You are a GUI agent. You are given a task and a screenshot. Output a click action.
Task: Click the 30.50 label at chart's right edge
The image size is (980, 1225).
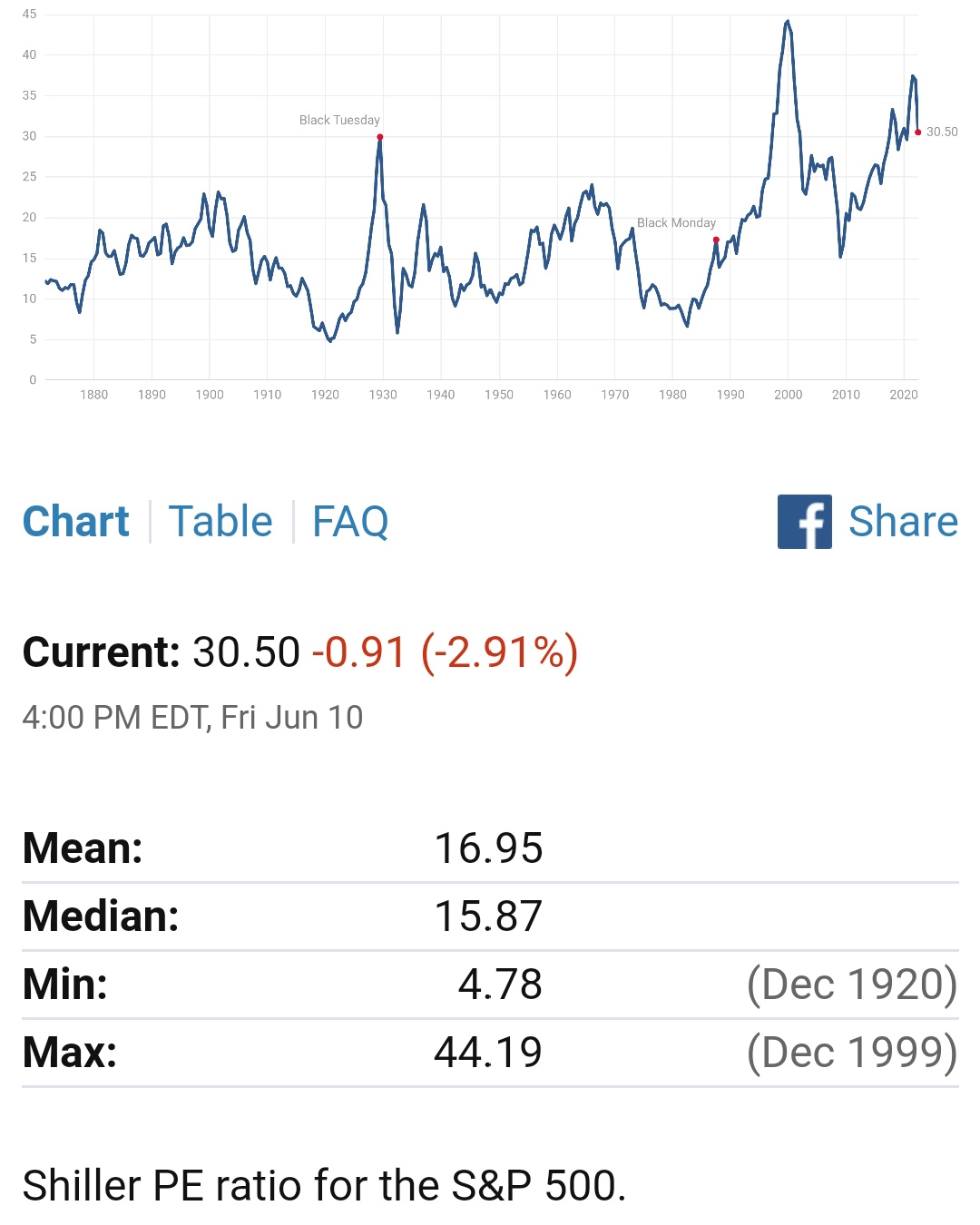(x=942, y=132)
